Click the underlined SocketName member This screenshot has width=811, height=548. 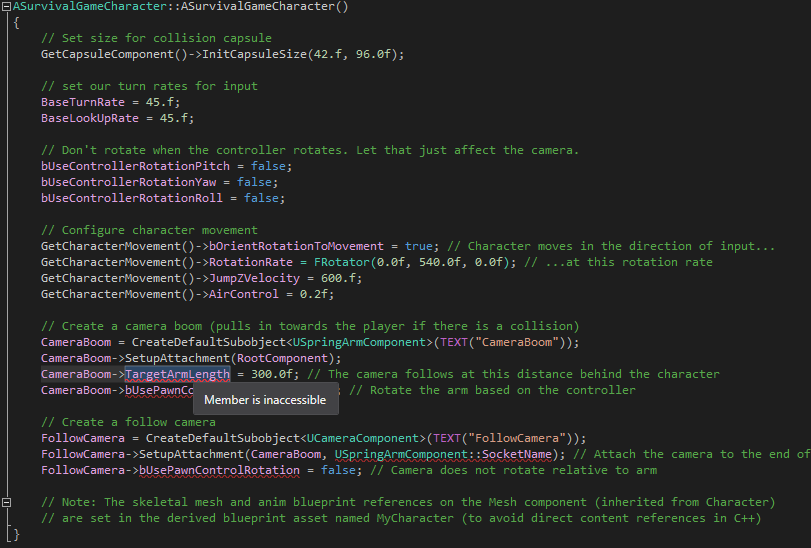517,454
